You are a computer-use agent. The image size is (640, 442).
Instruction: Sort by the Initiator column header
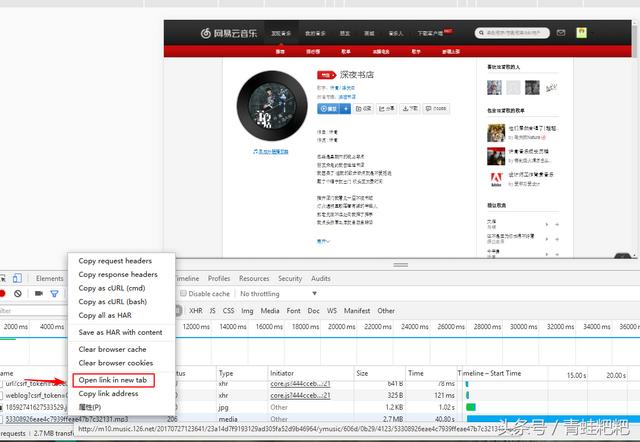(x=311, y=373)
